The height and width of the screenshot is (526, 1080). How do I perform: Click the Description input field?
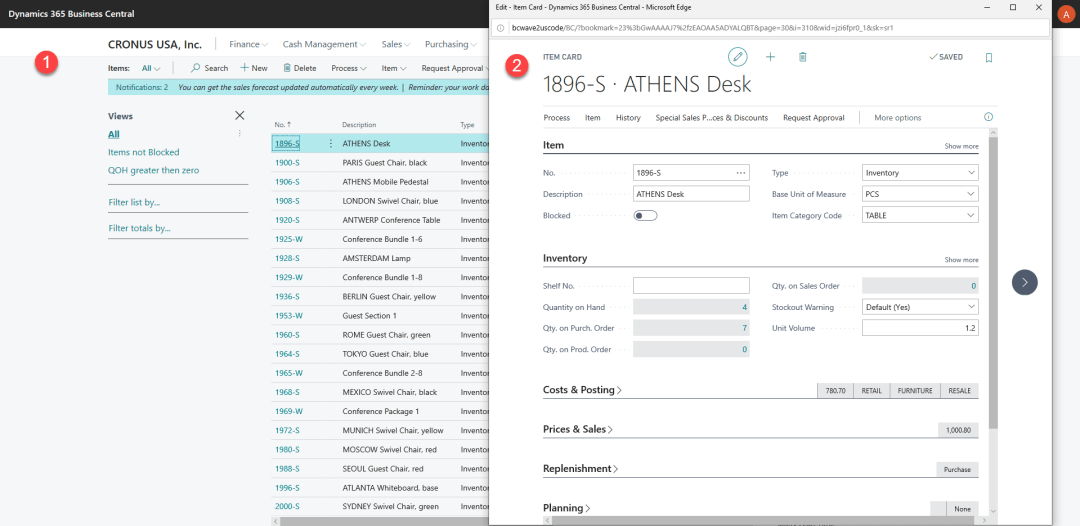[x=691, y=194]
